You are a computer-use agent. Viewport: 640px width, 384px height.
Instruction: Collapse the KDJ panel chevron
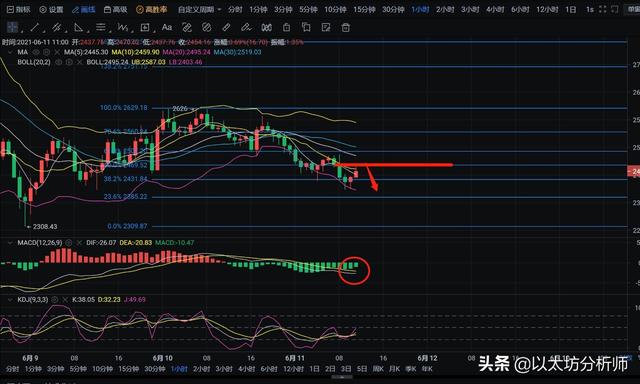pyautogui.click(x=10, y=300)
